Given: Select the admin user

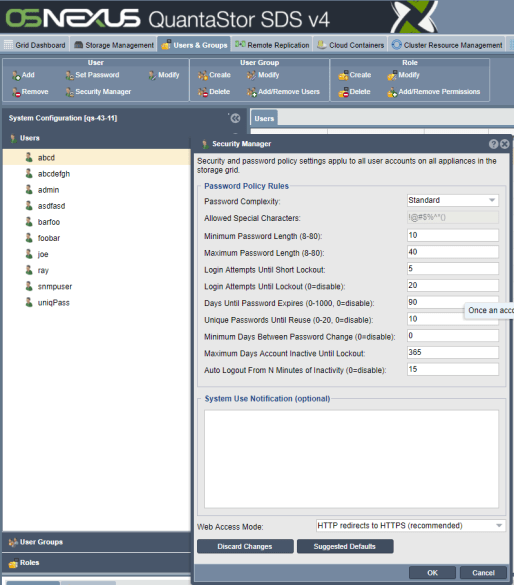Looking at the screenshot, I should [97, 190].
